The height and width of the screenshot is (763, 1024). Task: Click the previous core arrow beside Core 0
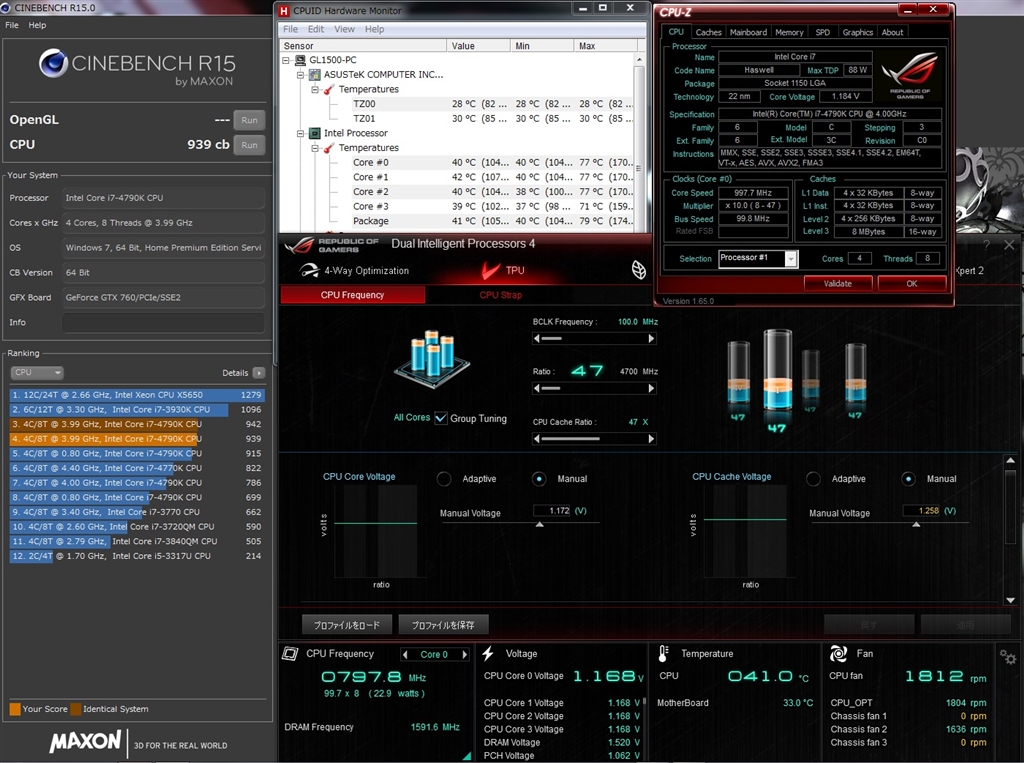coord(406,655)
